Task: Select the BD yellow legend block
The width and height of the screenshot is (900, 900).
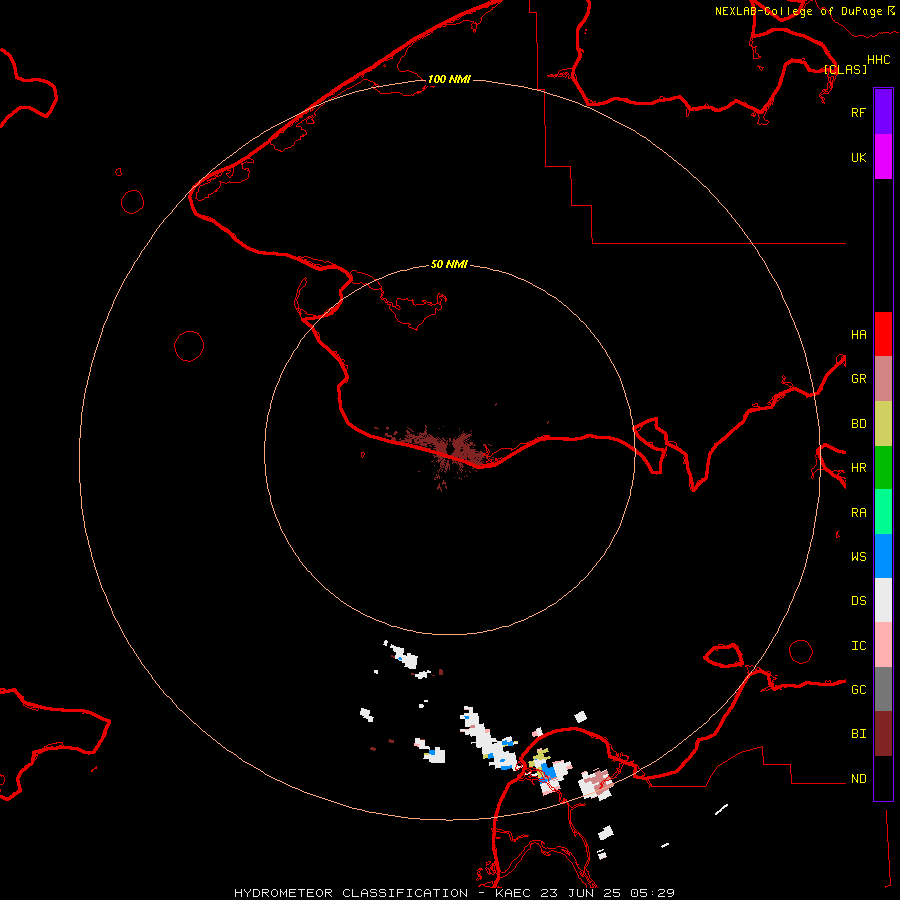Action: click(883, 424)
